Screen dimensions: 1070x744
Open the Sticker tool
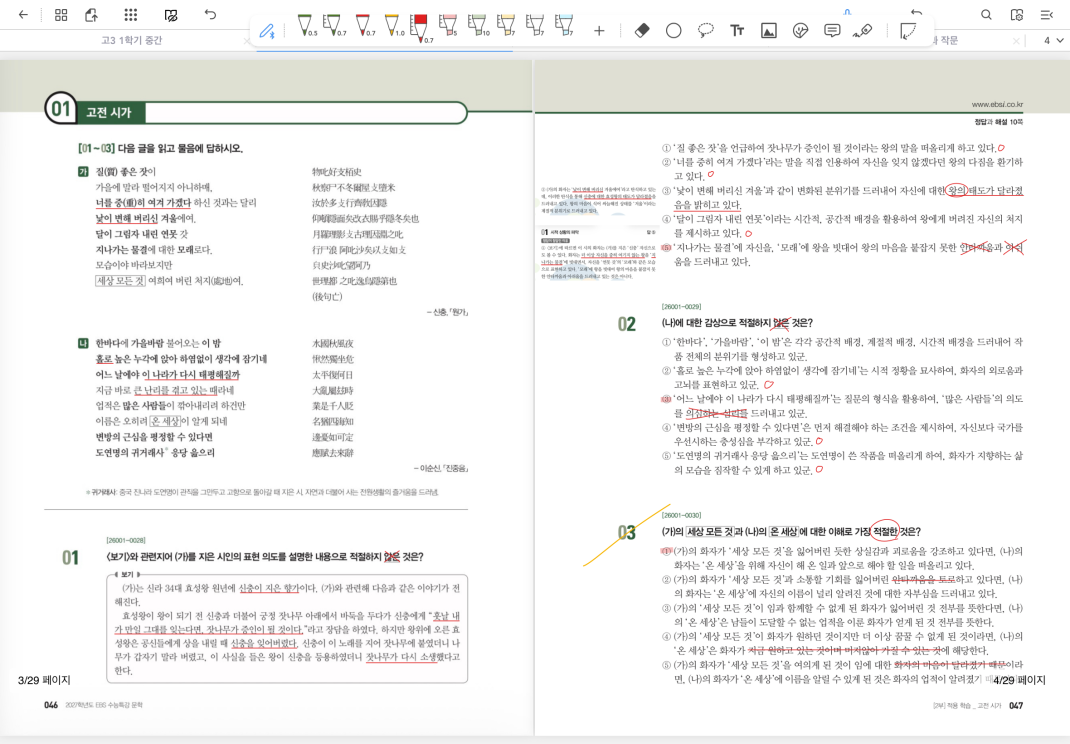tap(799, 31)
